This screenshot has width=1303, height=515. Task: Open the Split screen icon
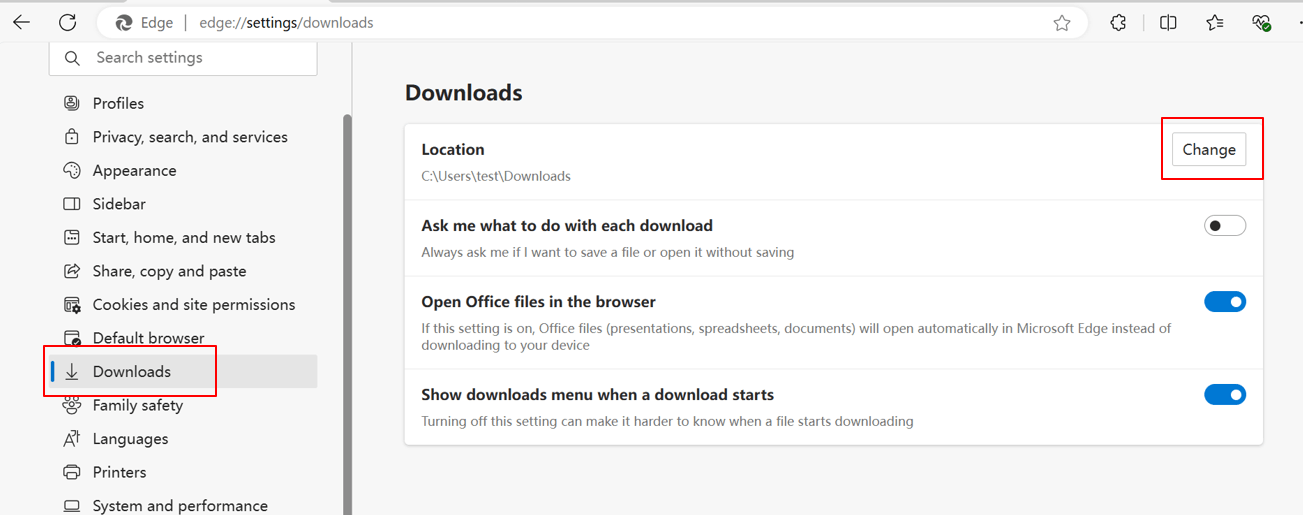(1168, 22)
